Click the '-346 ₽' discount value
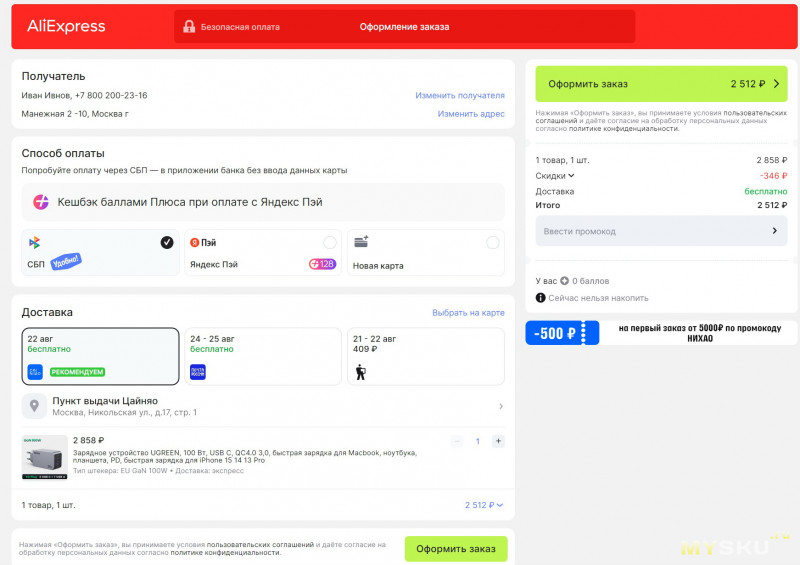The width and height of the screenshot is (800, 565). coord(773,176)
